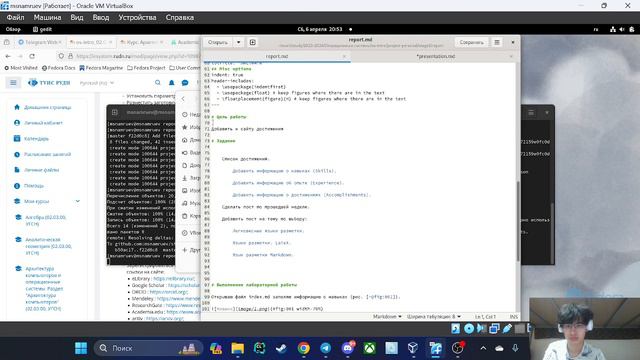640x360 pixels.
Task: Open the gedit app menu in top bar
Action: pos(42,29)
